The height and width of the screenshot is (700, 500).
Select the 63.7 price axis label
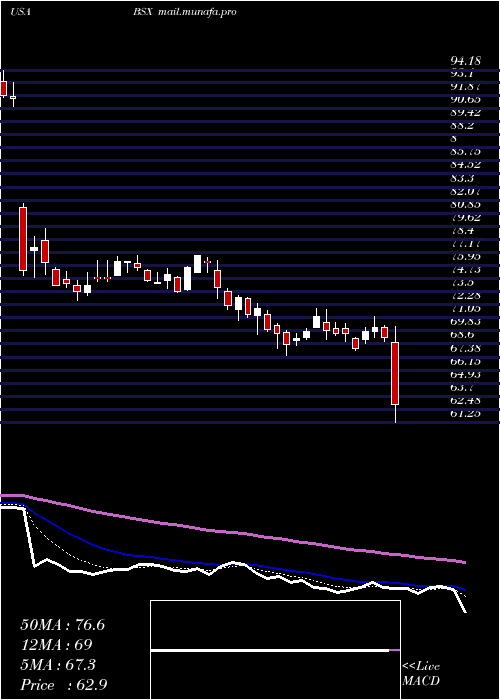click(x=462, y=387)
